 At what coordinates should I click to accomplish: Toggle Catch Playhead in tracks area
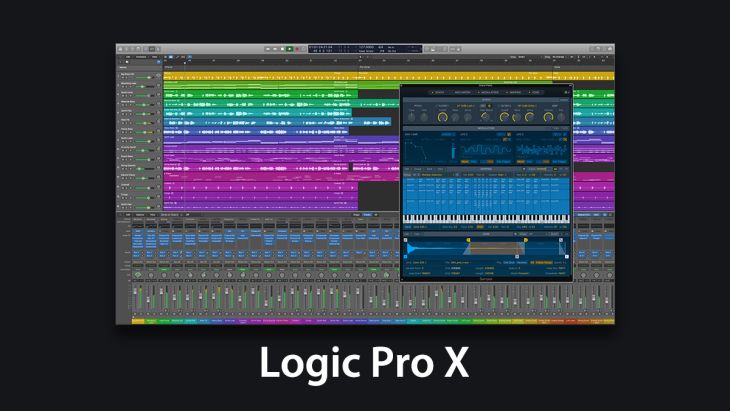(189, 57)
